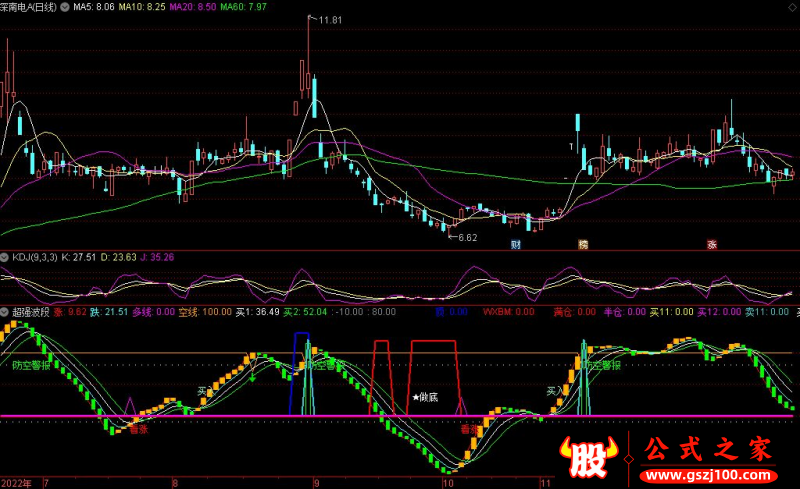Click the 涨 marker below the candlesticks
This screenshot has height=489, width=800.
click(x=712, y=244)
